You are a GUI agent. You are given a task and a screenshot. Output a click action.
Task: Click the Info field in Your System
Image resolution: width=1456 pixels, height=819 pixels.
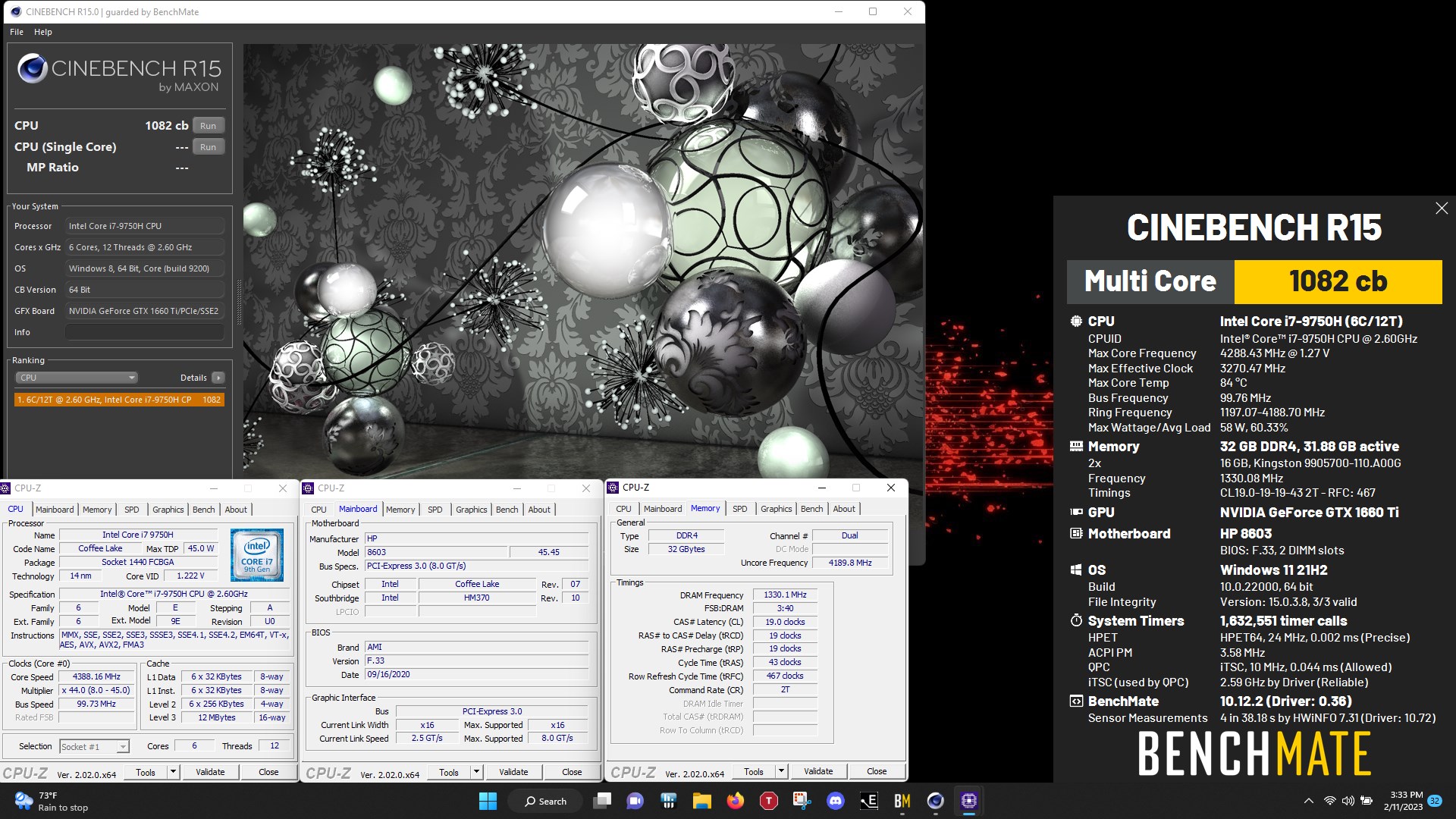click(x=144, y=332)
